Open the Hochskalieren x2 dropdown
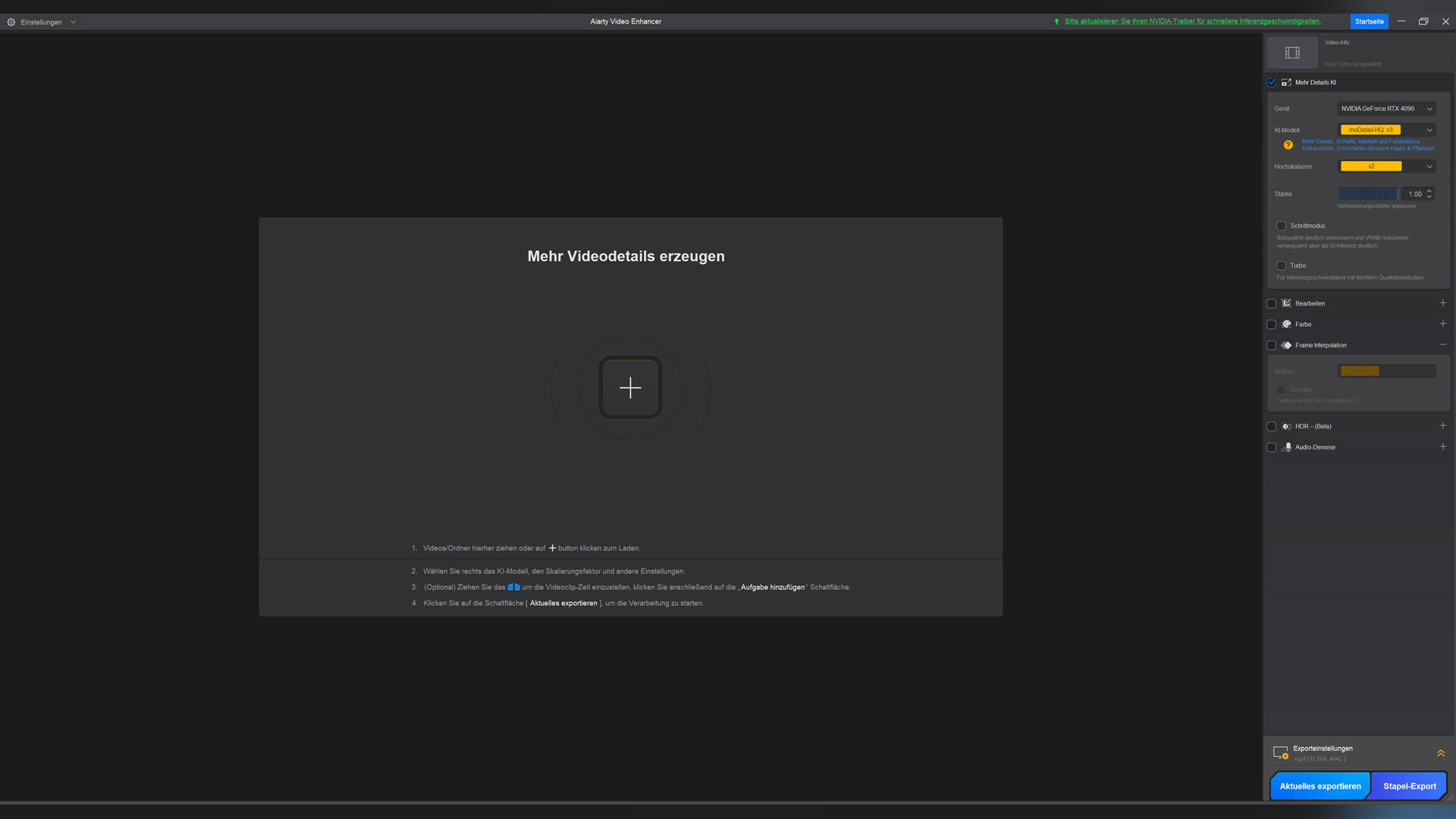Viewport: 1456px width, 819px height. click(x=1385, y=167)
